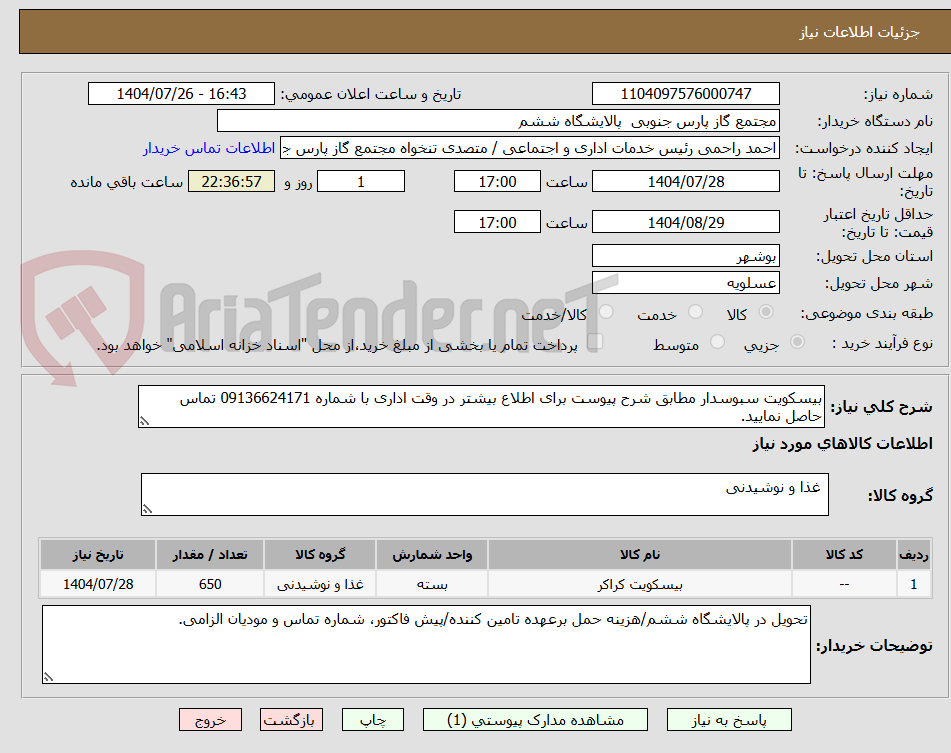The image size is (951, 753).
Task: Select the خدمت radio button
Action: (x=695, y=312)
